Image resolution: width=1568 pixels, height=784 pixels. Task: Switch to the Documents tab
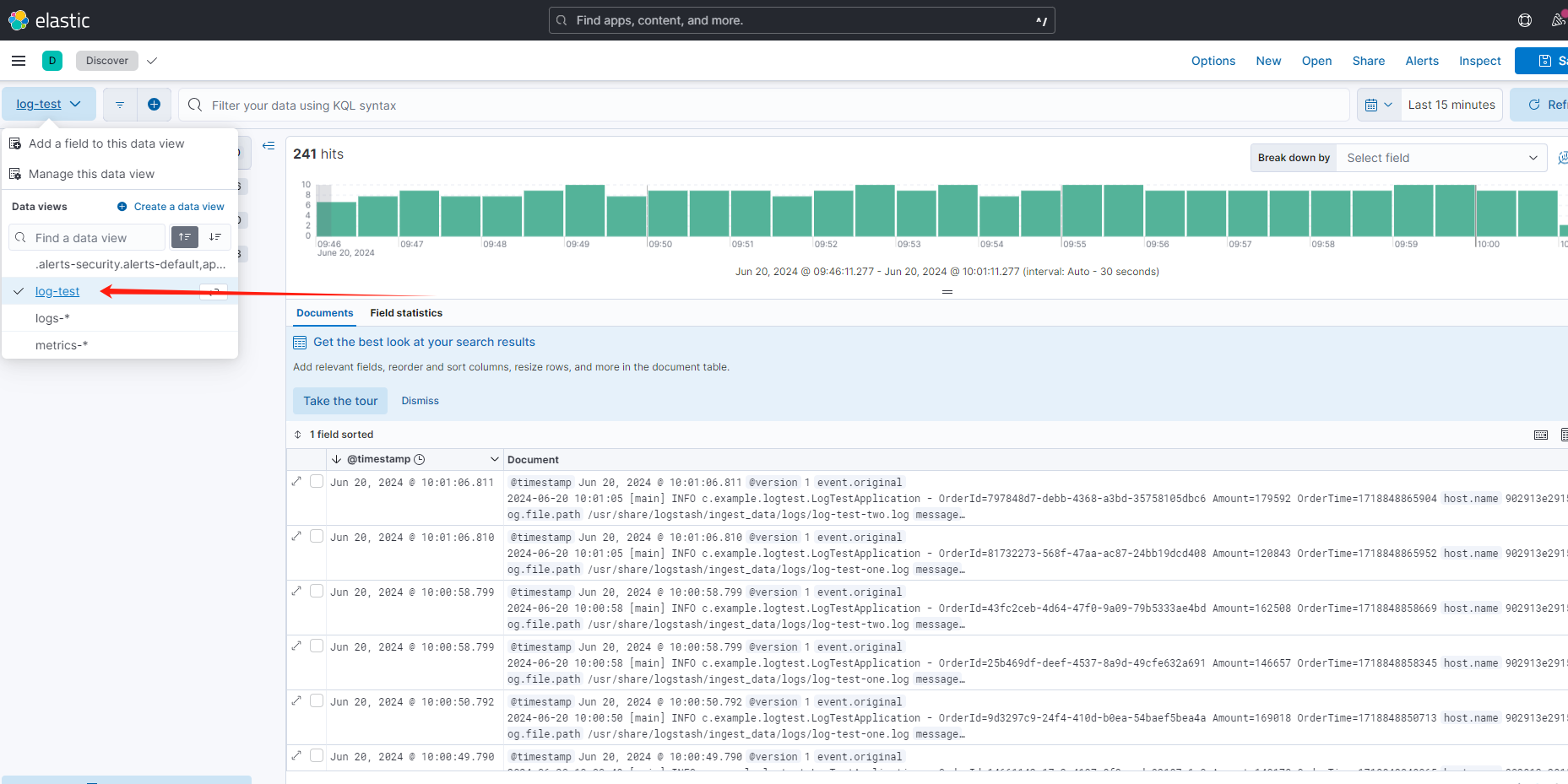pos(324,313)
